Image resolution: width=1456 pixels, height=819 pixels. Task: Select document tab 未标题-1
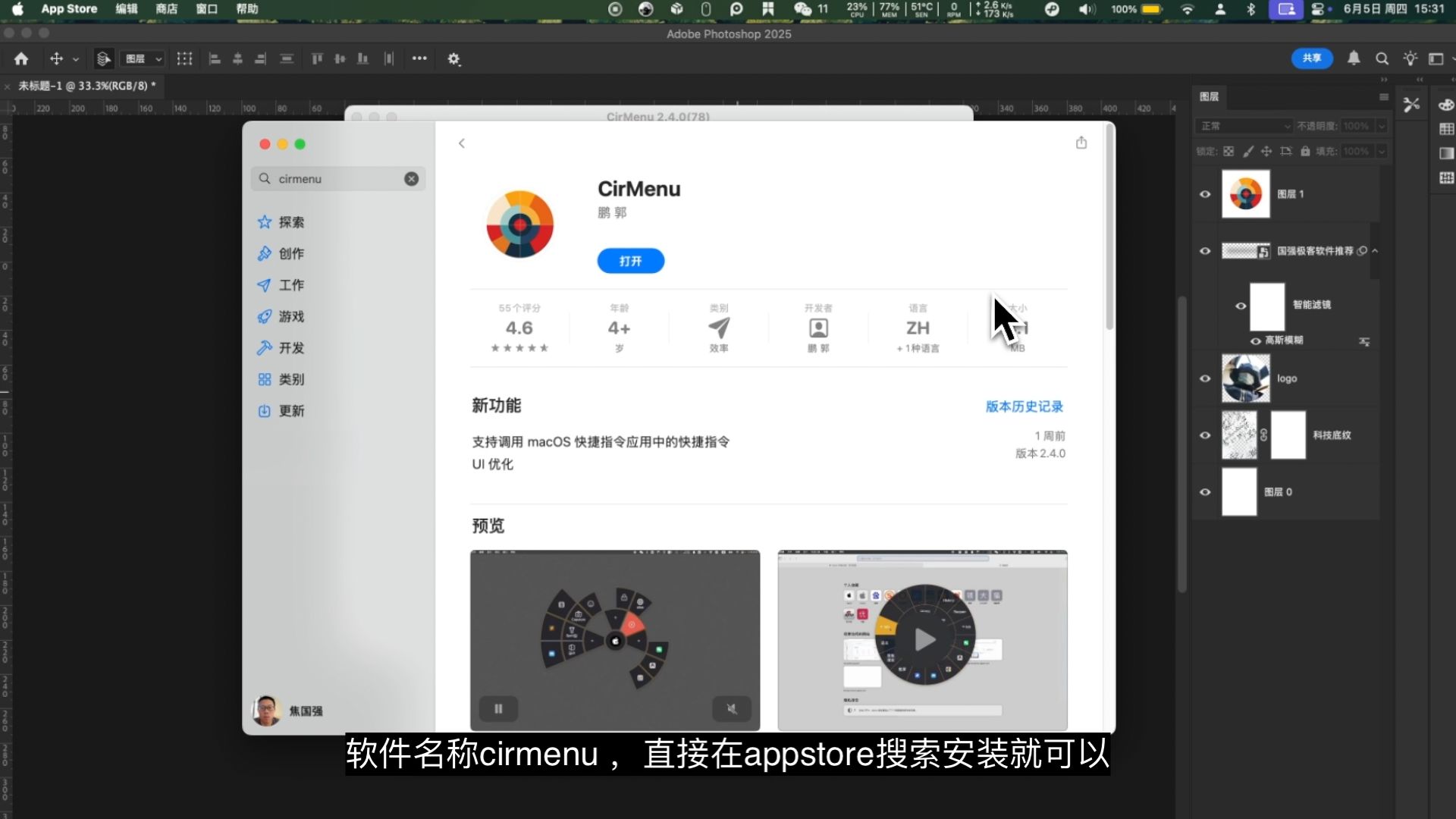pyautogui.click(x=87, y=86)
